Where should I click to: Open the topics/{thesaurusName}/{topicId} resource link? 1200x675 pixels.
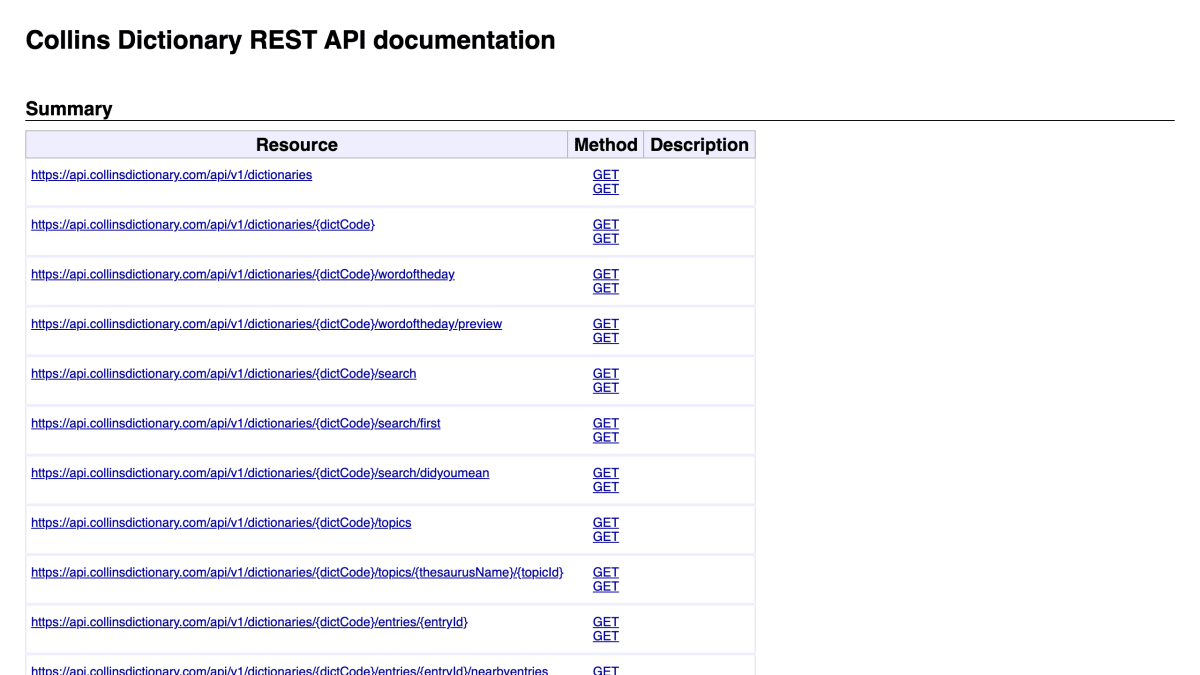point(297,573)
